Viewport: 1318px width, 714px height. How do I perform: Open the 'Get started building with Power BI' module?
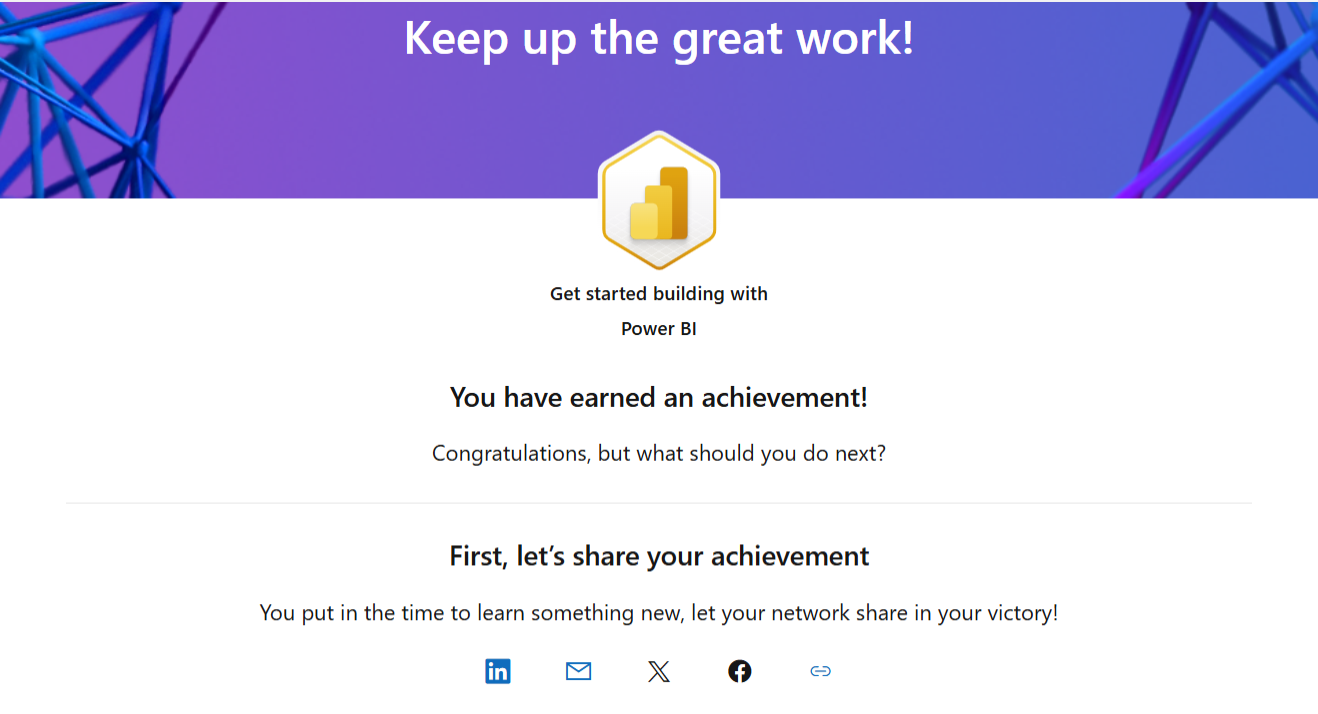pyautogui.click(x=658, y=293)
